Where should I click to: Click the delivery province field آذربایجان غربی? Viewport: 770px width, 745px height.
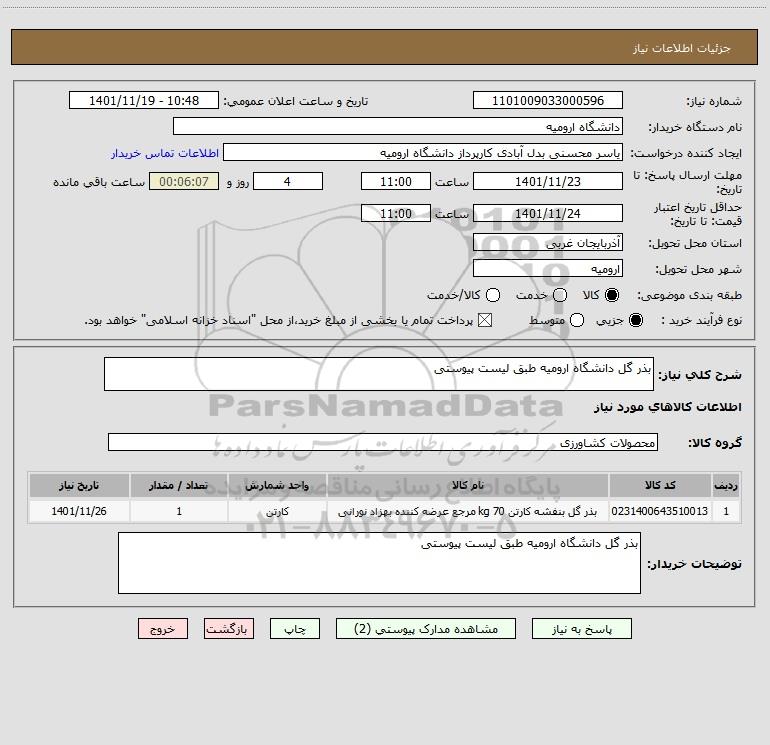(x=548, y=242)
